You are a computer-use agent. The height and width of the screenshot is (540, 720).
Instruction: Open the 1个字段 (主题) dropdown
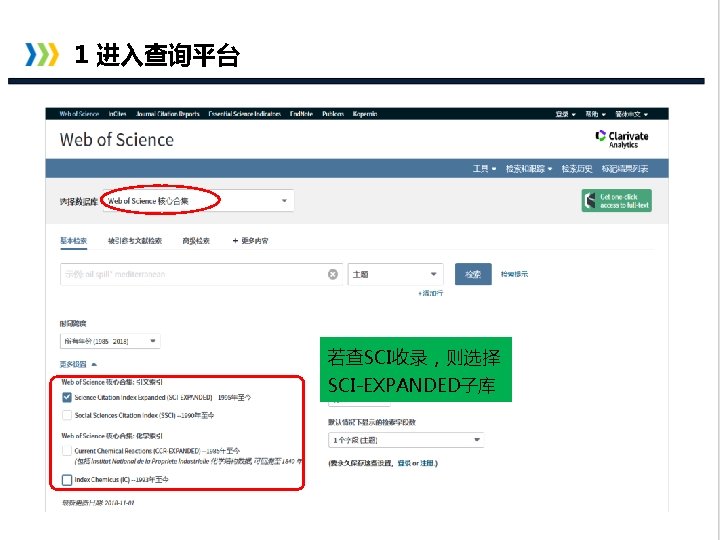coord(406,440)
